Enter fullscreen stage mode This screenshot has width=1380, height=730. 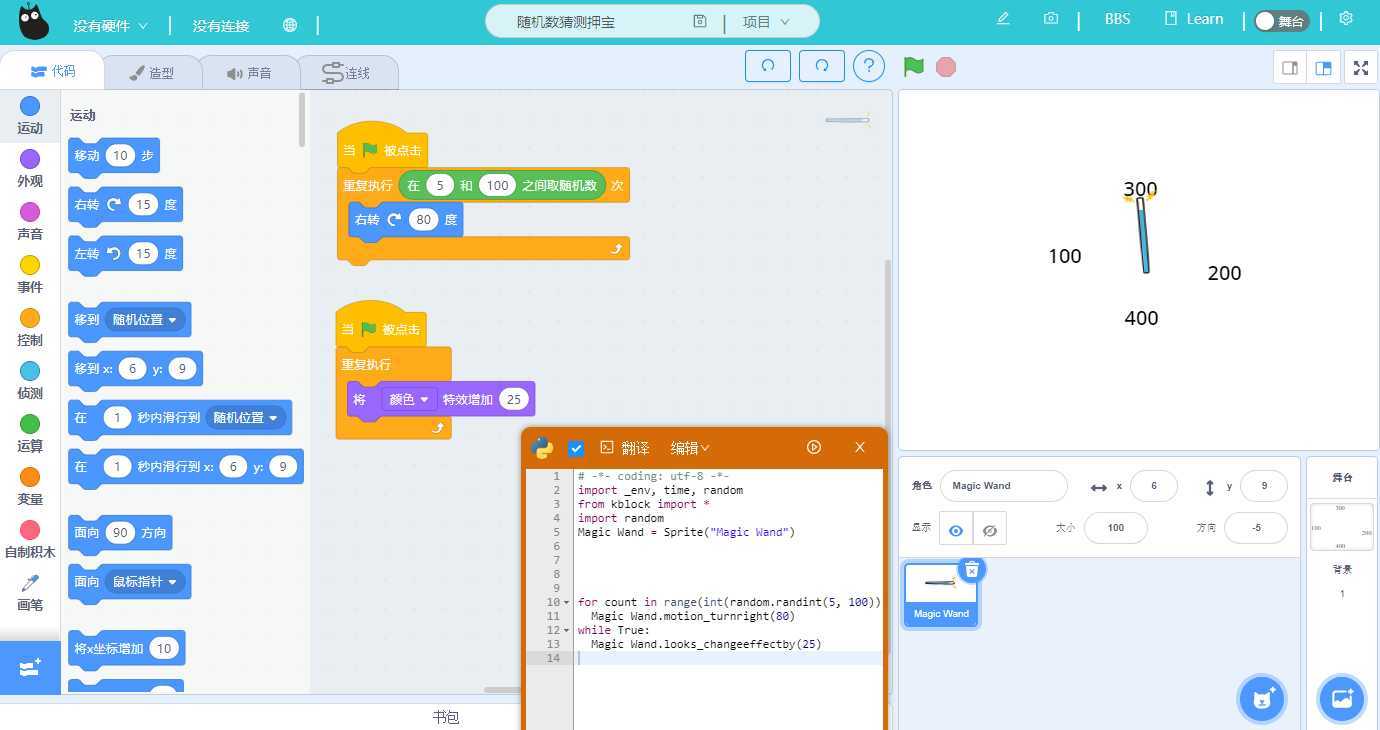1360,68
